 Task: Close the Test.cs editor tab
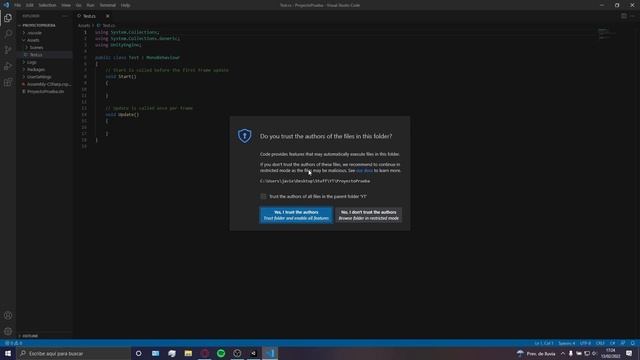(107, 16)
